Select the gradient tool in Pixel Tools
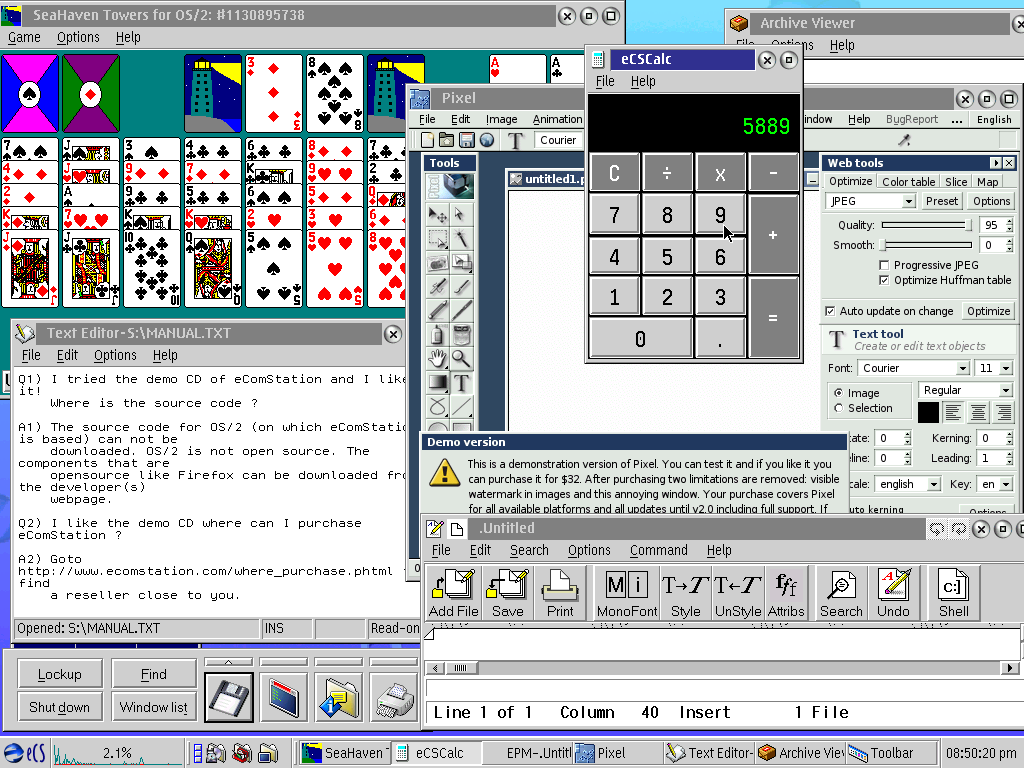Viewport: 1024px width, 768px height. click(438, 382)
